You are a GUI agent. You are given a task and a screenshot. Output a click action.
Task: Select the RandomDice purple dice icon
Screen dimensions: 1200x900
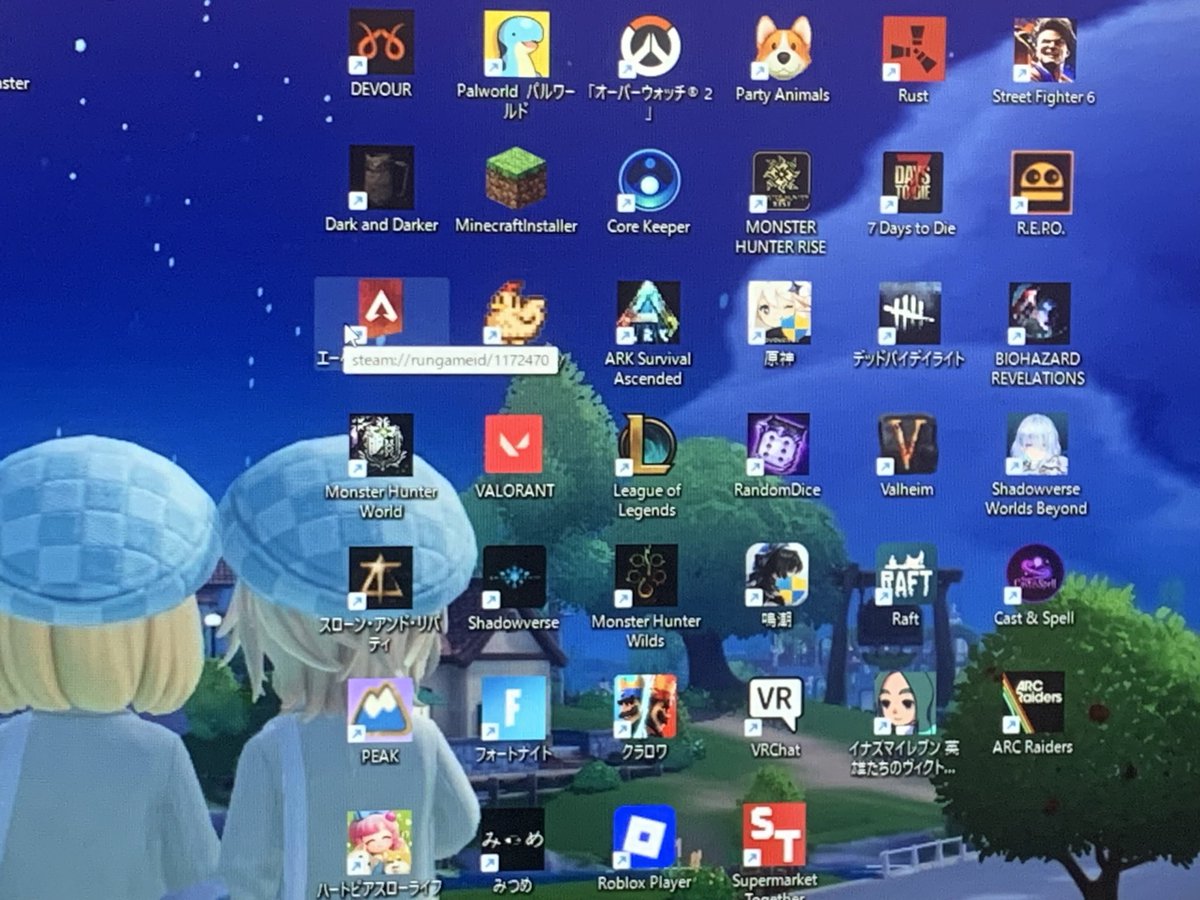(x=778, y=444)
